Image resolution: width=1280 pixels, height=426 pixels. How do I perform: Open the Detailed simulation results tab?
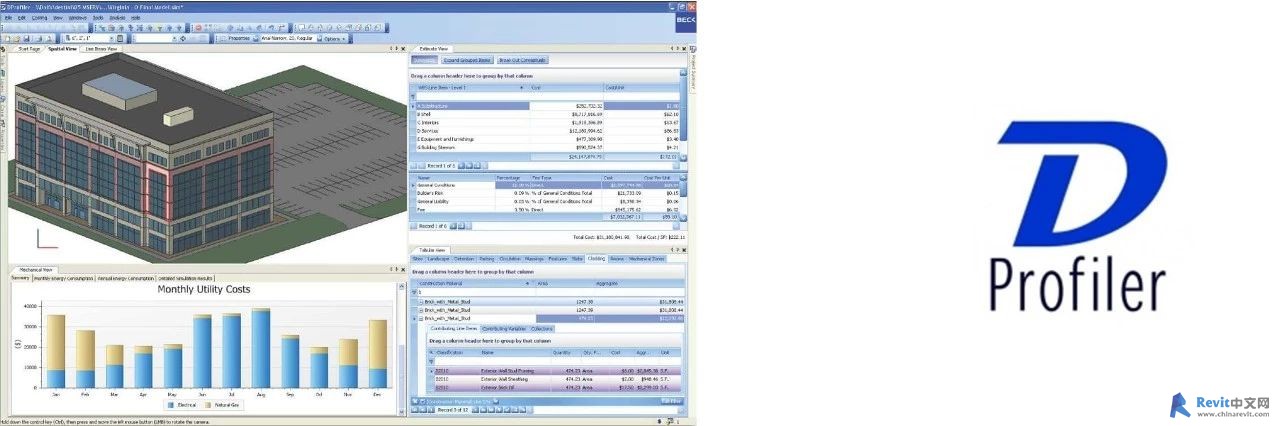point(185,278)
